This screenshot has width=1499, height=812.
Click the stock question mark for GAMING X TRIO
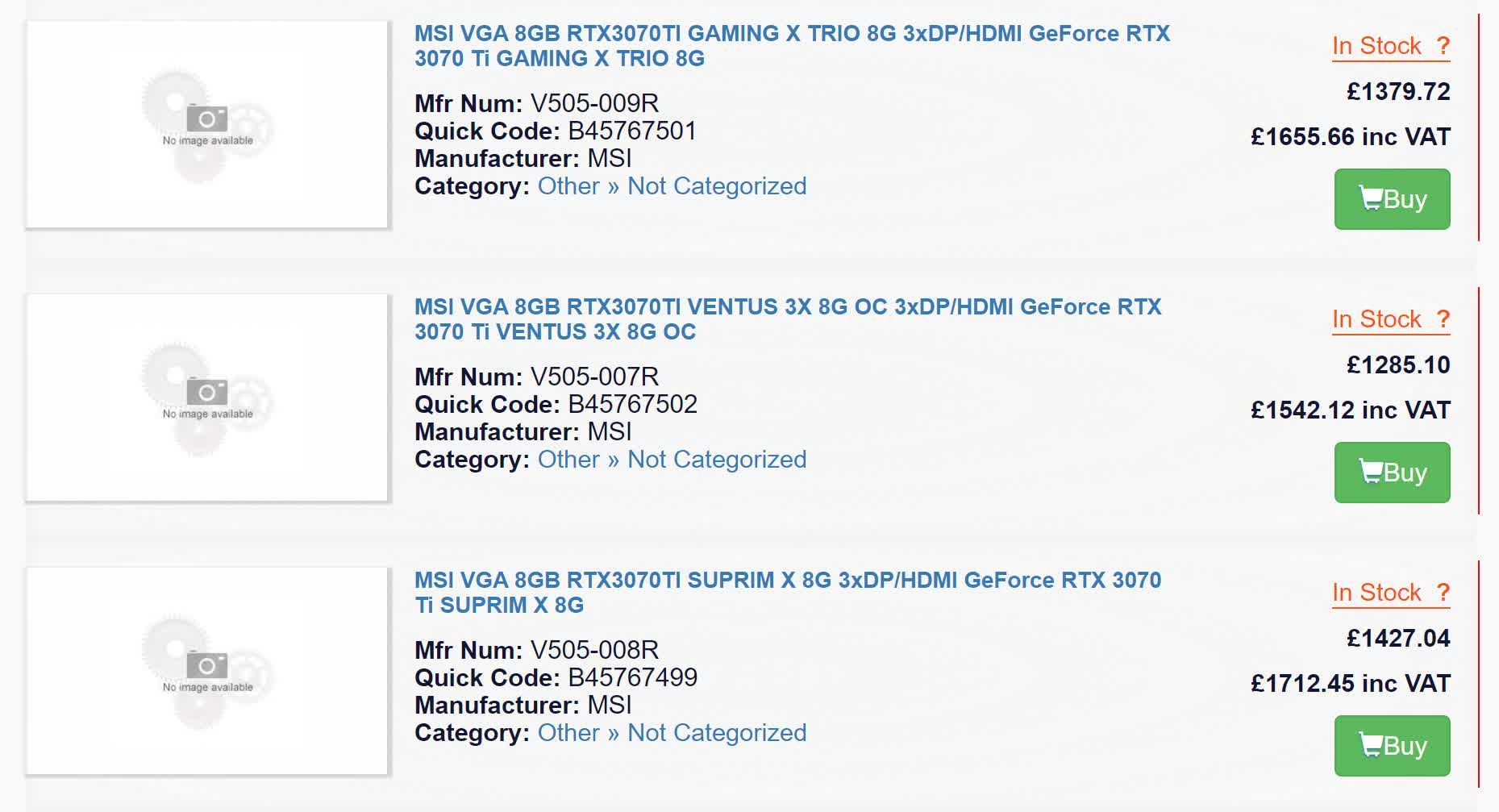pos(1443,46)
